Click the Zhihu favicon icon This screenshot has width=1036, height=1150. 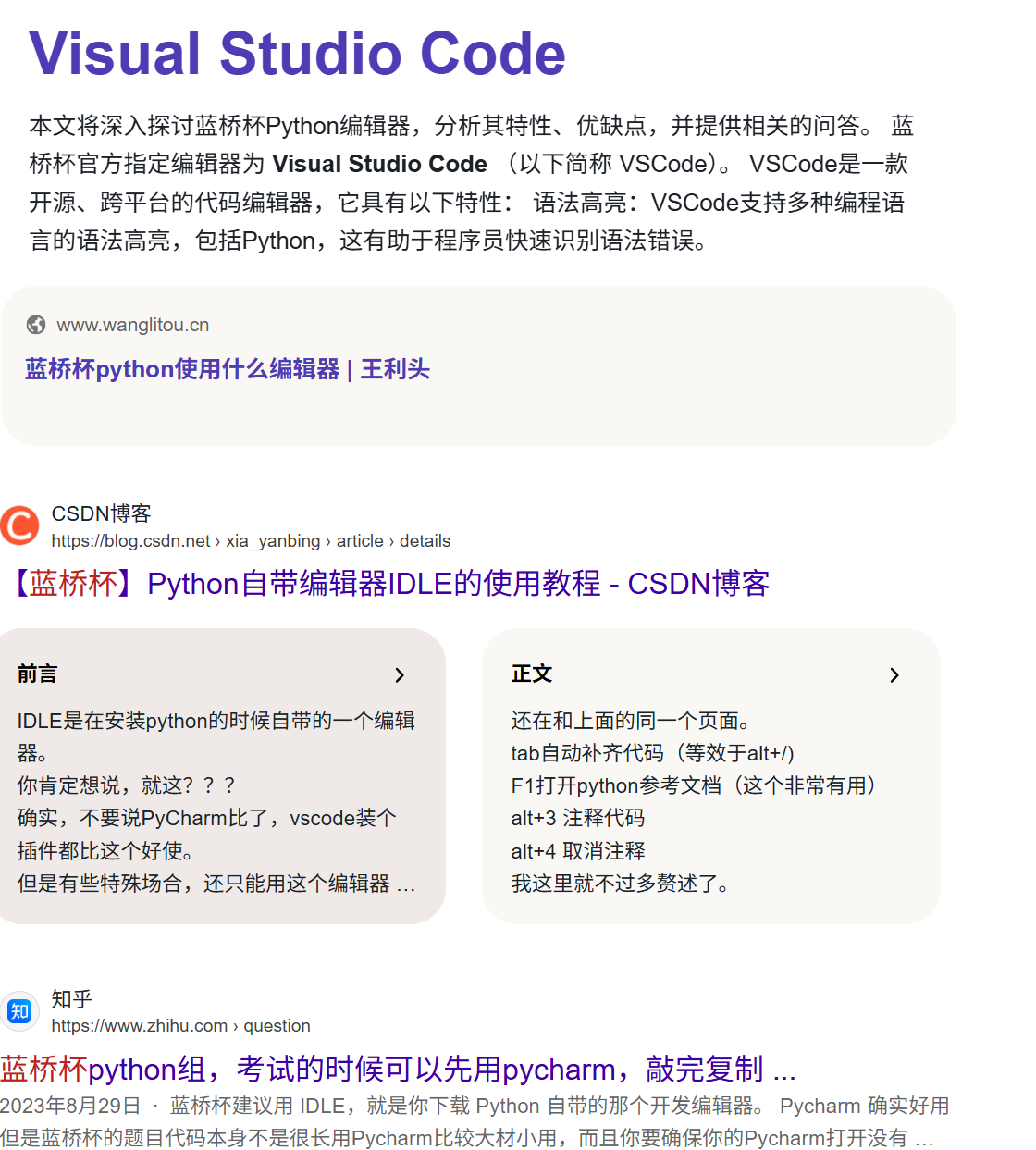(x=19, y=1011)
